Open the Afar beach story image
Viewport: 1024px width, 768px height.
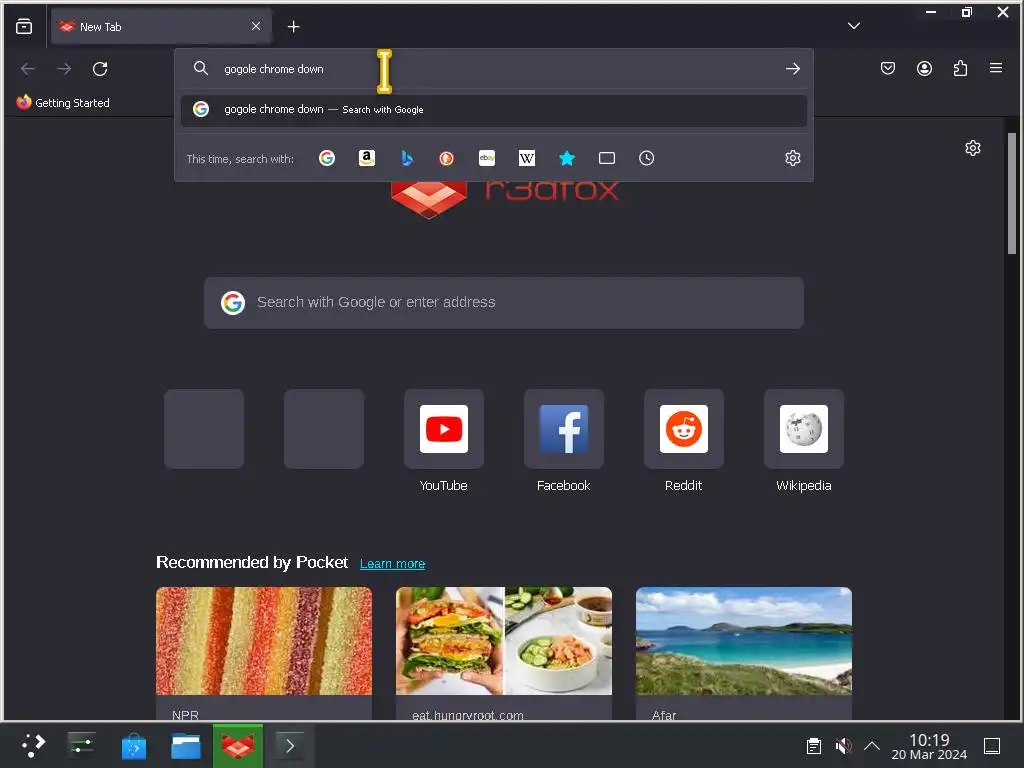(744, 641)
